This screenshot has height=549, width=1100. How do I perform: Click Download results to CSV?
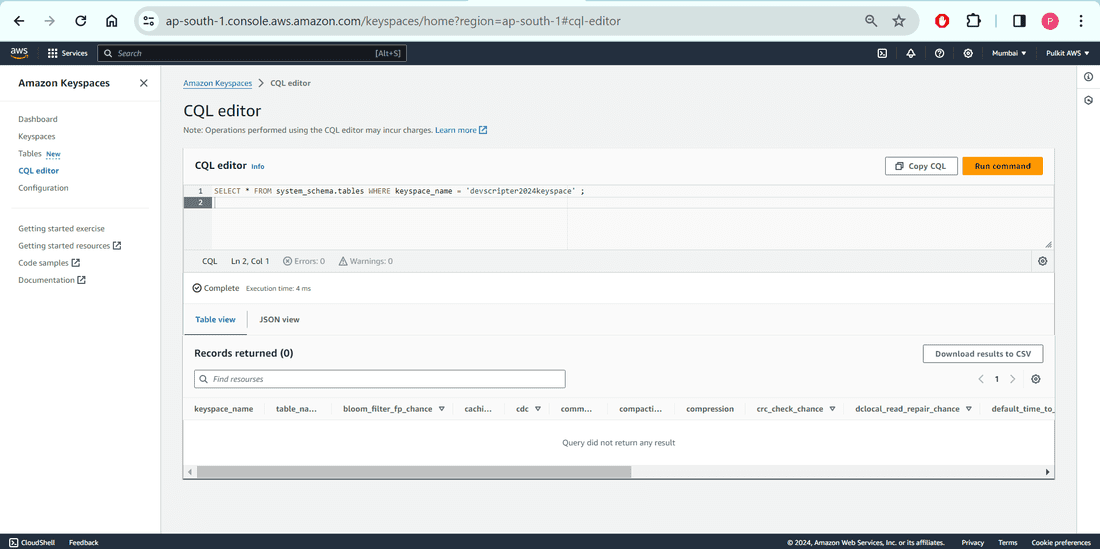coord(983,354)
